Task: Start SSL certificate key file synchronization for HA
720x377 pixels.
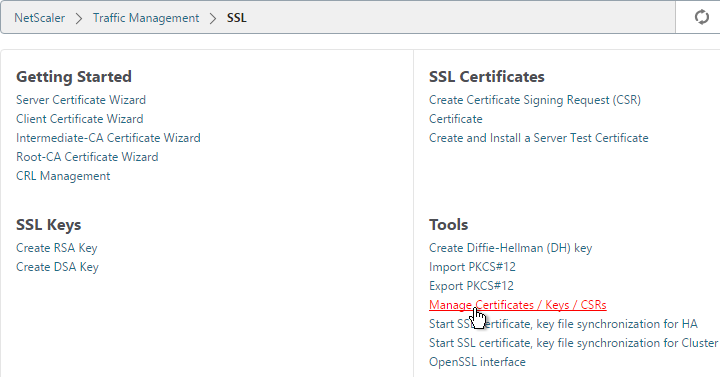Action: point(563,324)
